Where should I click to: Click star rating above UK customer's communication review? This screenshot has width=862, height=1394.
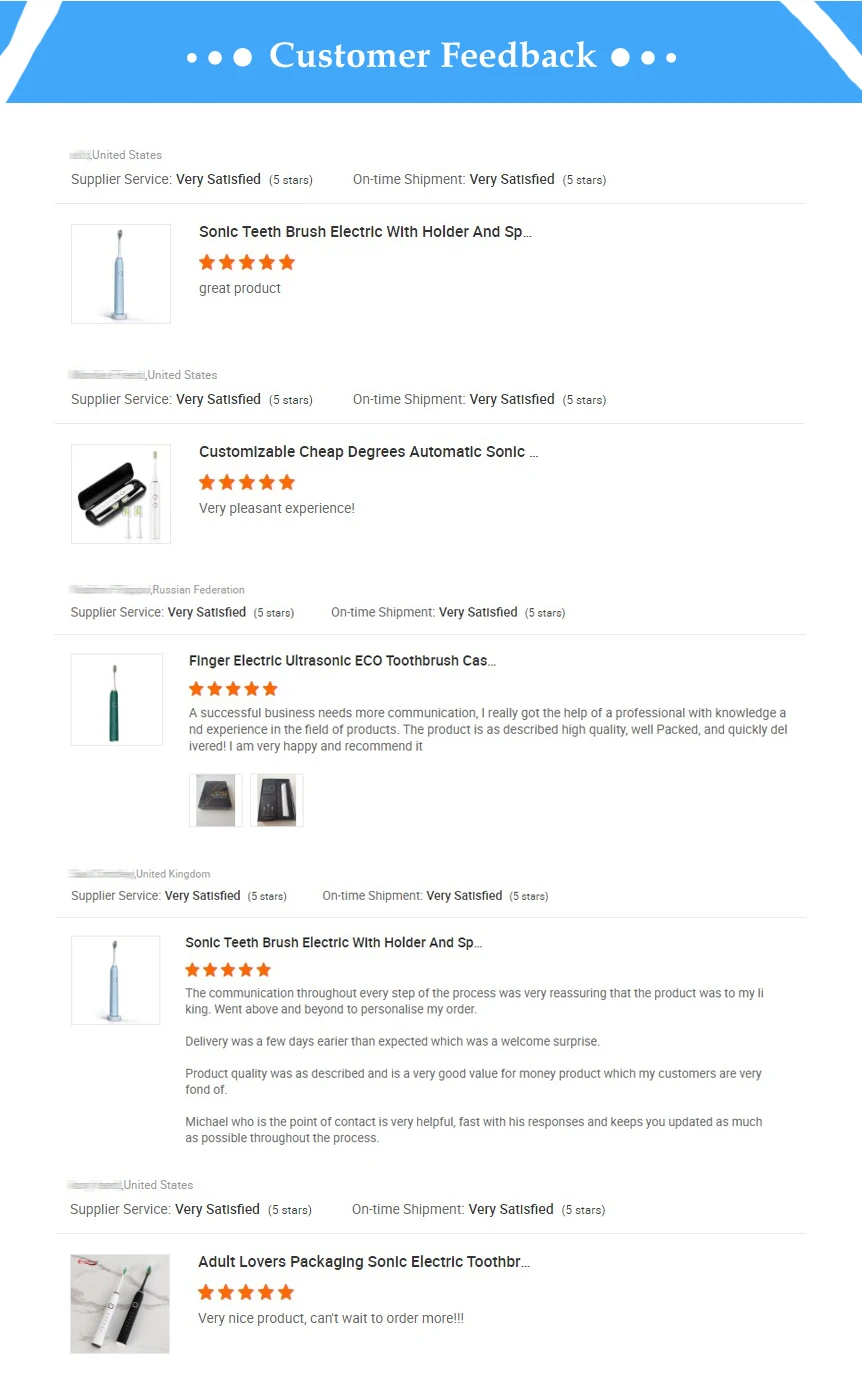[228, 970]
